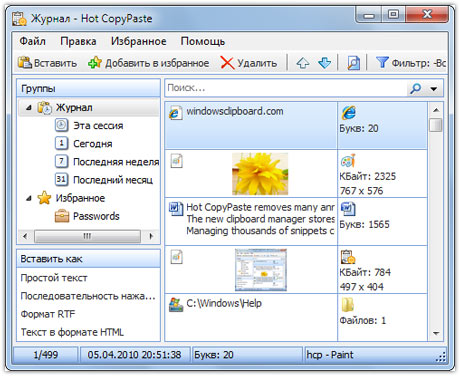The height and width of the screenshot is (376, 460).
Task: Click the Windows flag icon beside C:\Windows\Help
Action: 176,305
